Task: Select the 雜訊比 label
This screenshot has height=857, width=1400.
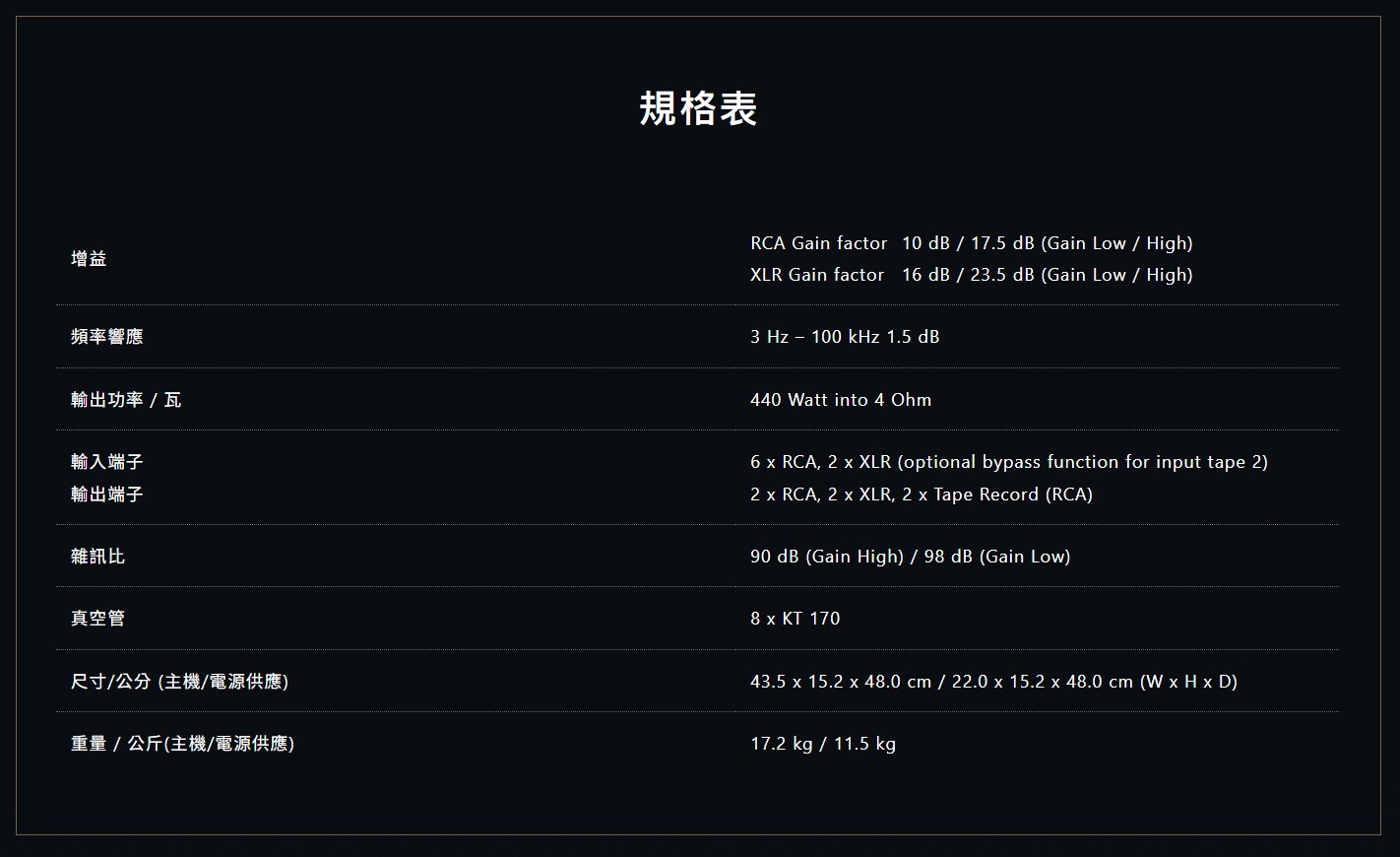Action: click(98, 557)
